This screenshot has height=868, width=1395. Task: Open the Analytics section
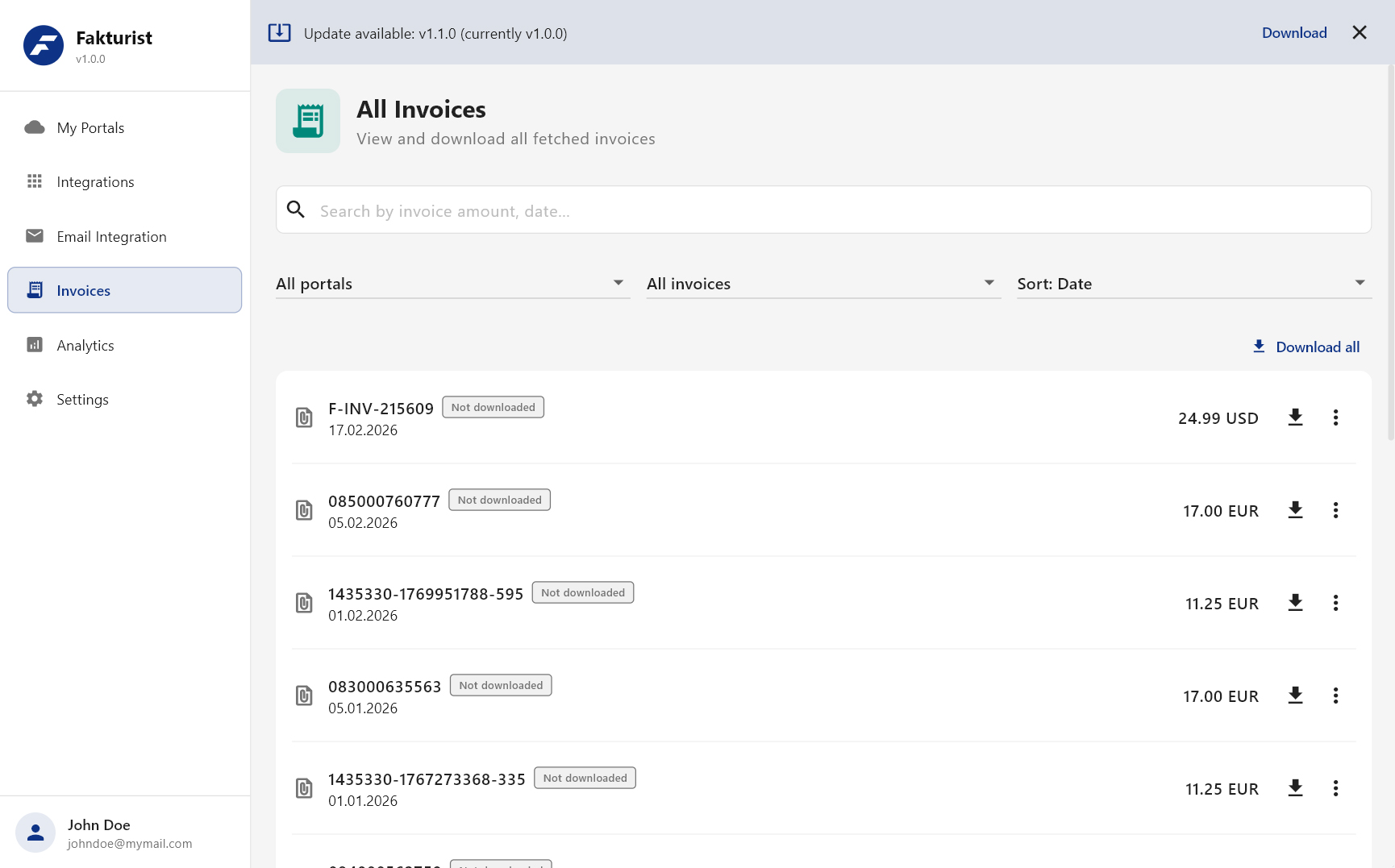(x=85, y=346)
